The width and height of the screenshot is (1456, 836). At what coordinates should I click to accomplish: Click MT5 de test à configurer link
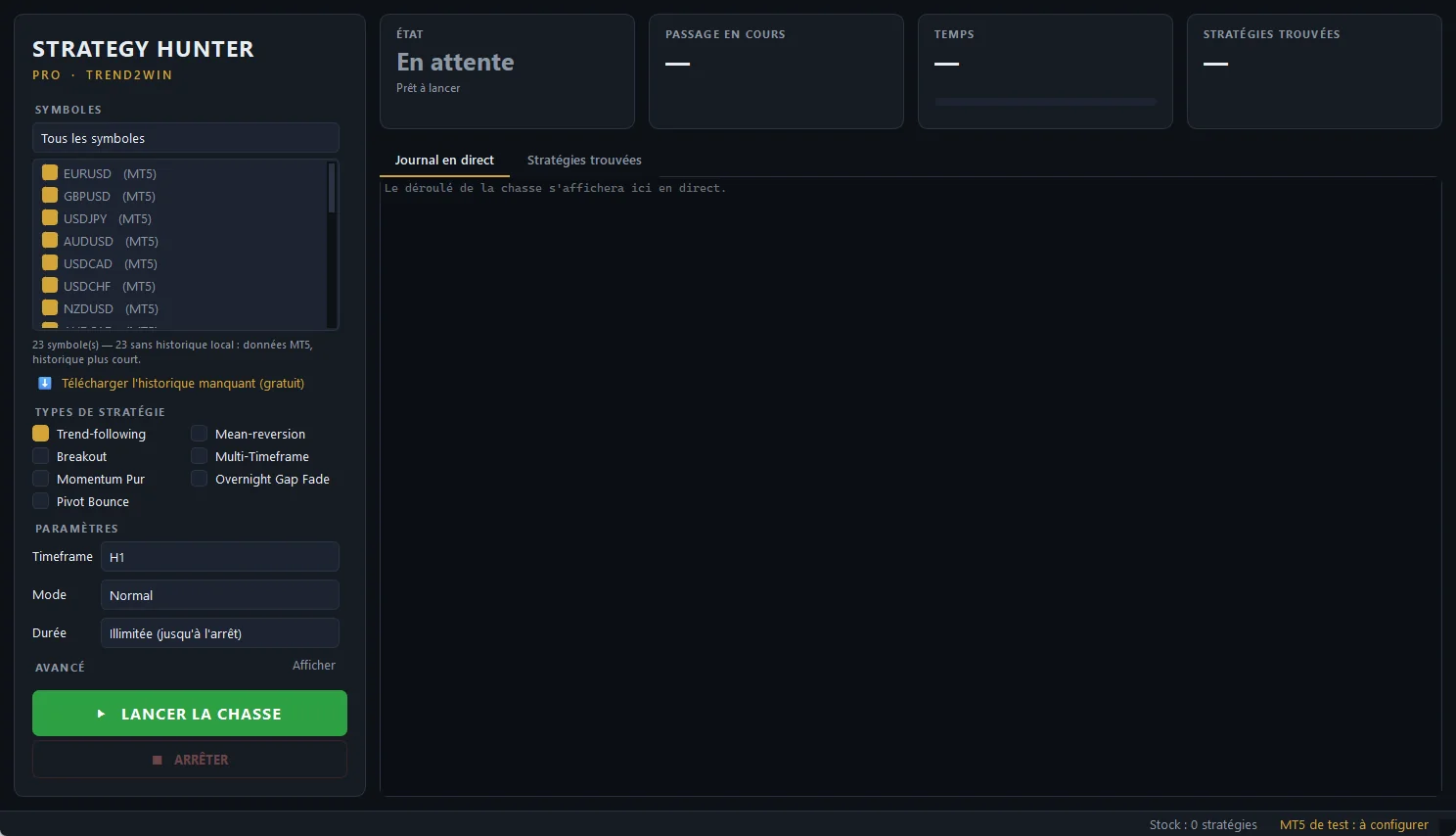click(1354, 824)
